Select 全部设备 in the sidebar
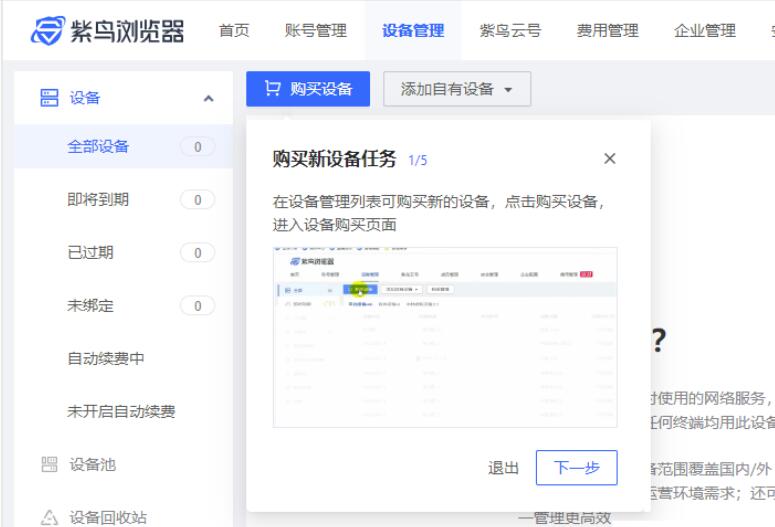The image size is (775, 527). [124, 146]
